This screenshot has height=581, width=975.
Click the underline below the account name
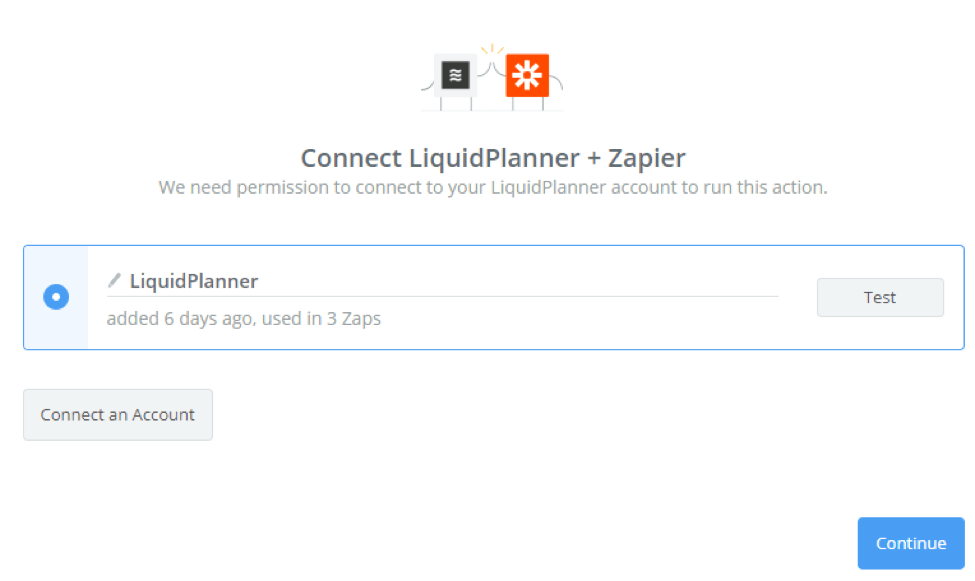[442, 297]
